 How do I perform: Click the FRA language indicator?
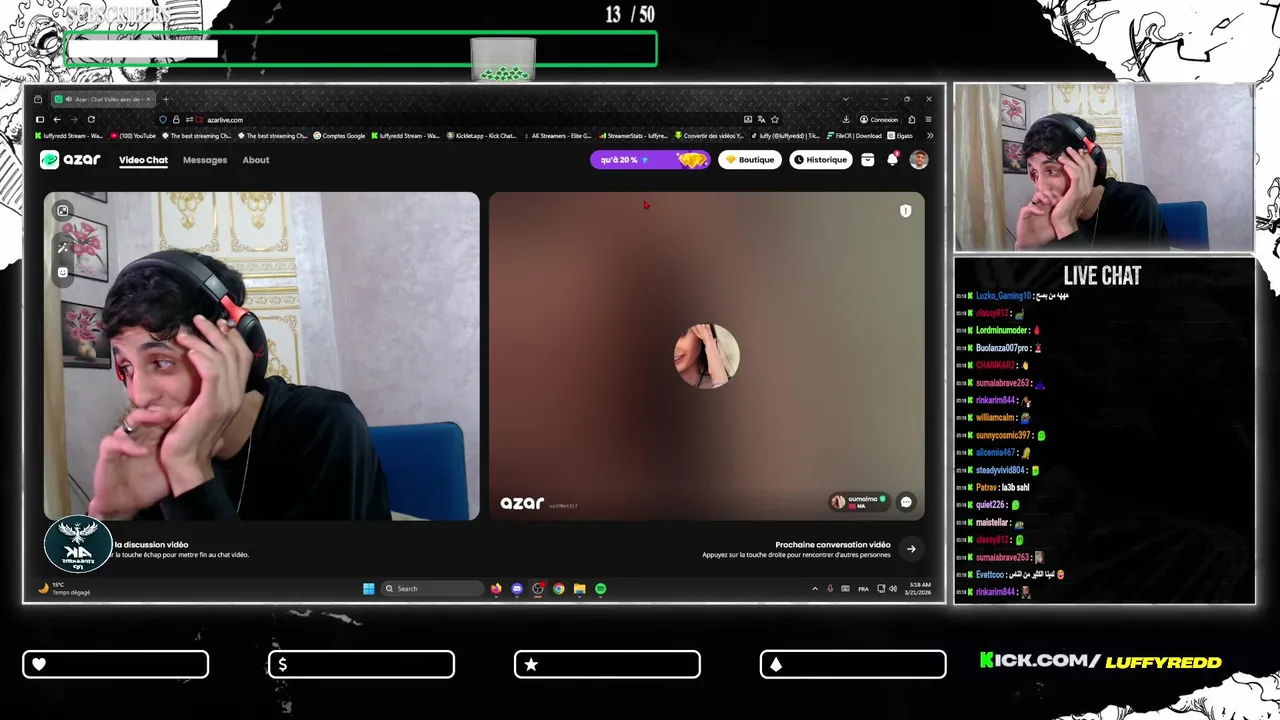864,589
